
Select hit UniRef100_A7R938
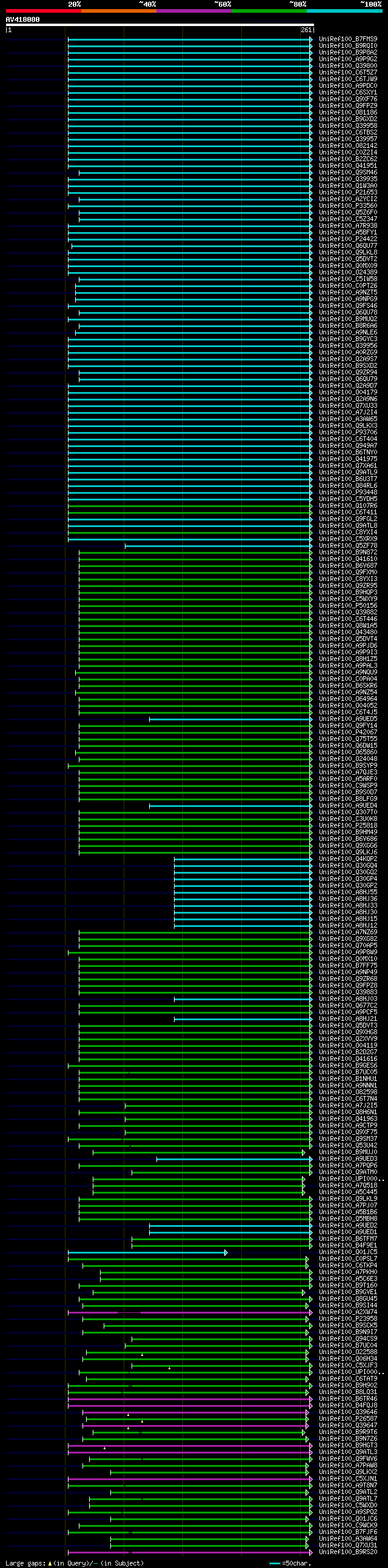(348, 226)
